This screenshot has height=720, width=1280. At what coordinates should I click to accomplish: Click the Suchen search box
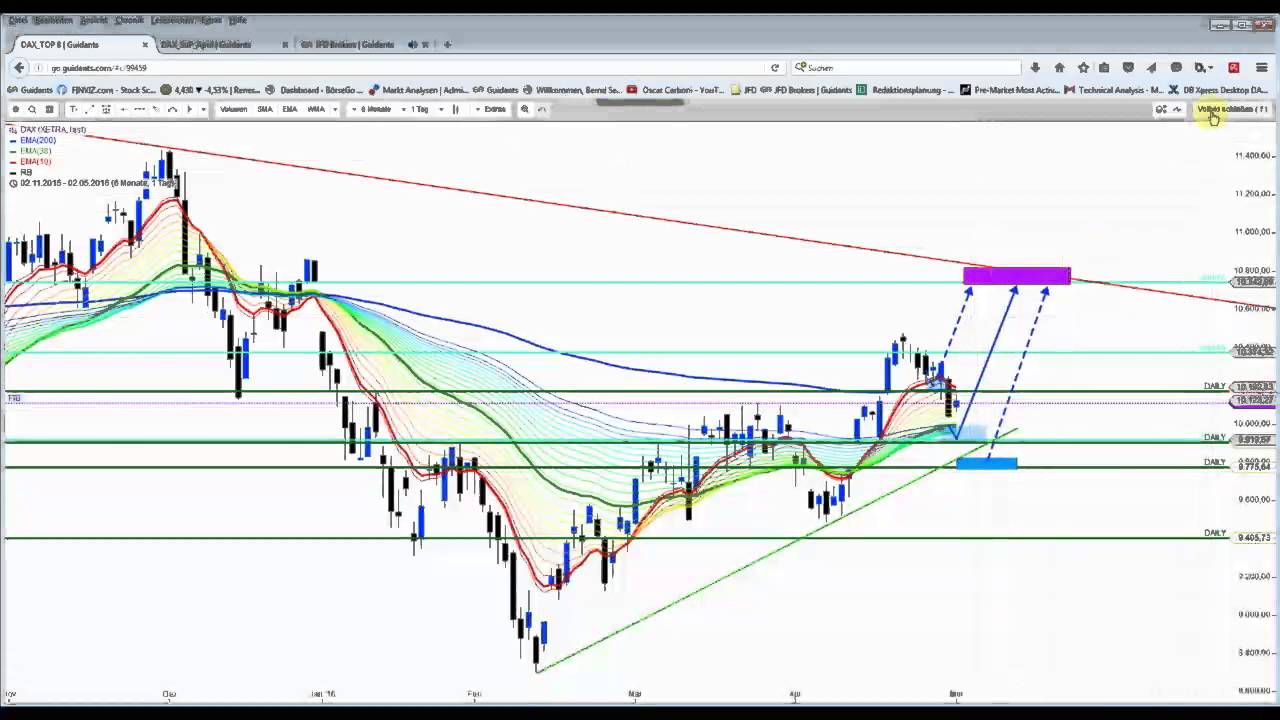[905, 68]
